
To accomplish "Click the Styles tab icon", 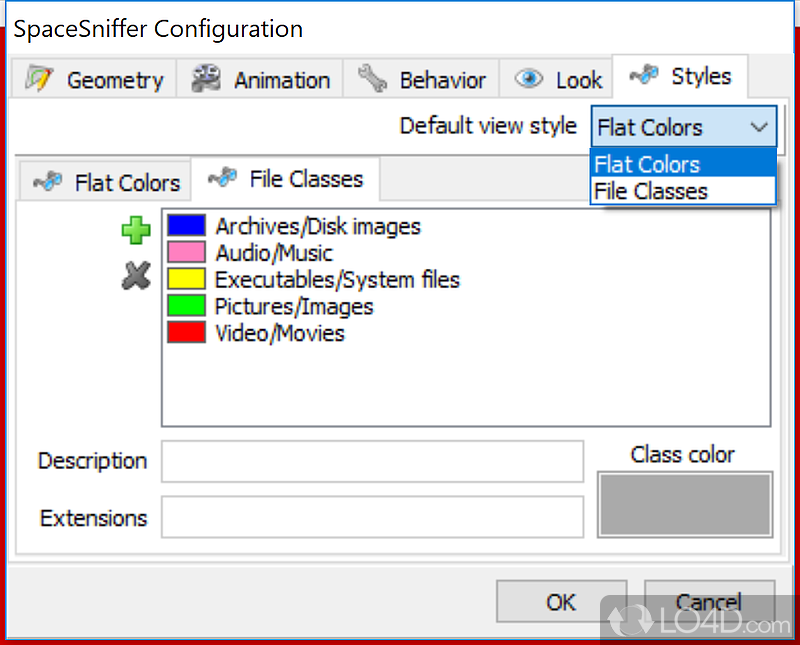I will coord(644,75).
